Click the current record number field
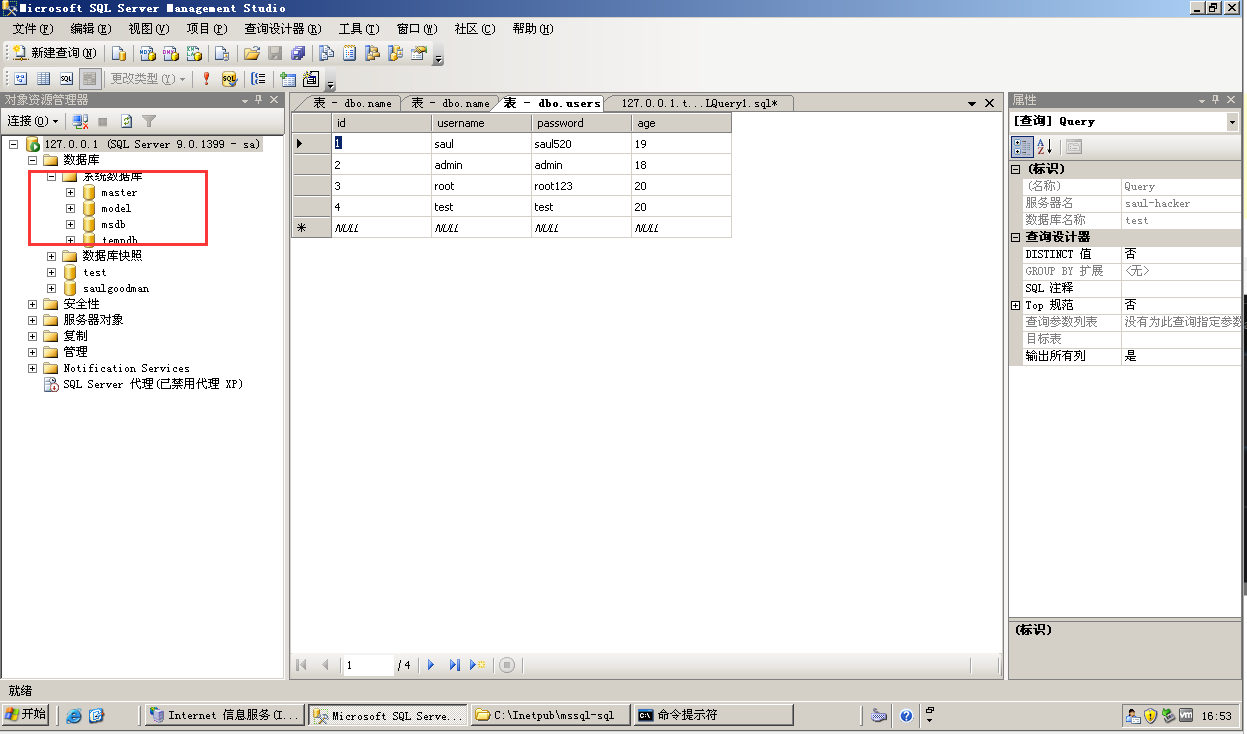This screenshot has height=734, width=1247. [x=367, y=665]
